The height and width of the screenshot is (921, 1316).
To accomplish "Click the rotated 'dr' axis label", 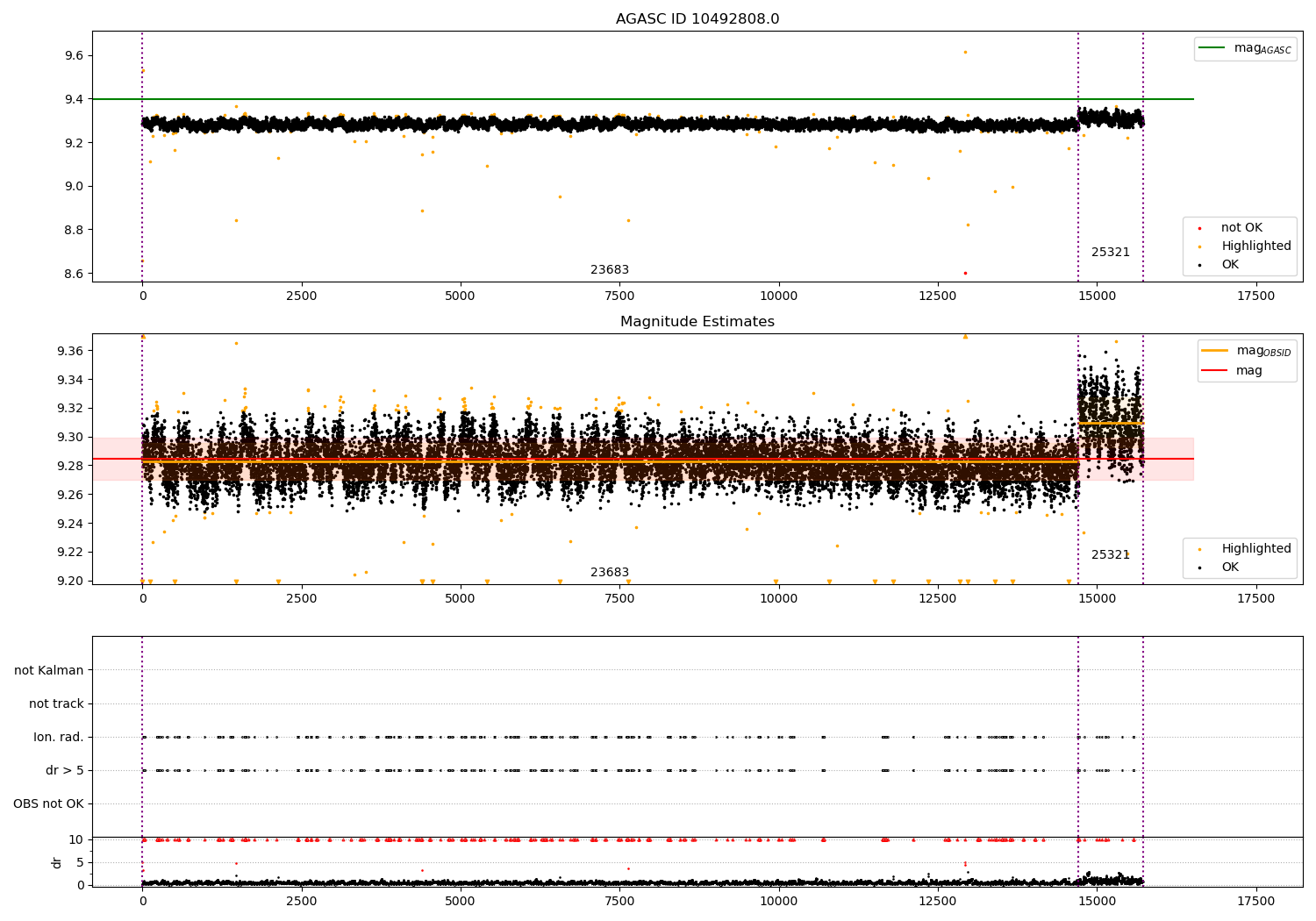I will (x=57, y=862).
